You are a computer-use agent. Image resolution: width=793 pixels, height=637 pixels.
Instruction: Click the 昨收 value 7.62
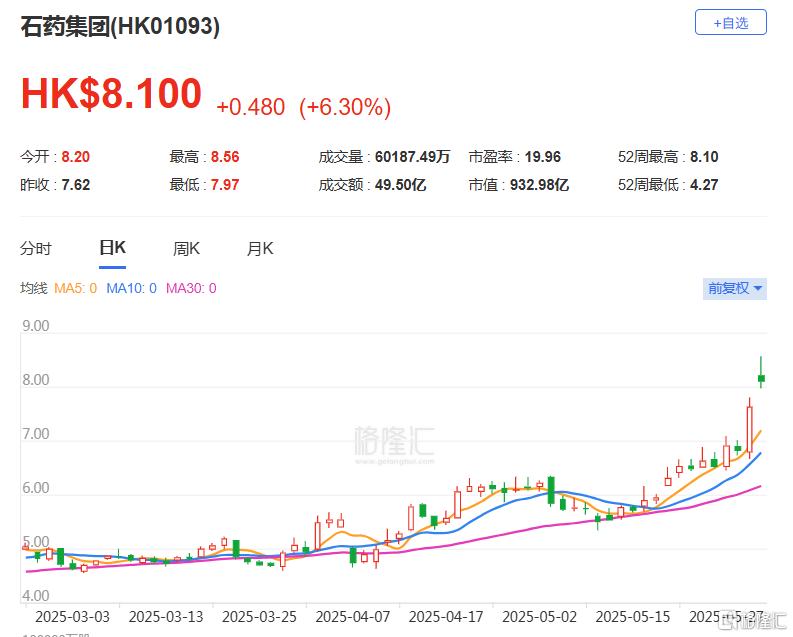point(76,185)
